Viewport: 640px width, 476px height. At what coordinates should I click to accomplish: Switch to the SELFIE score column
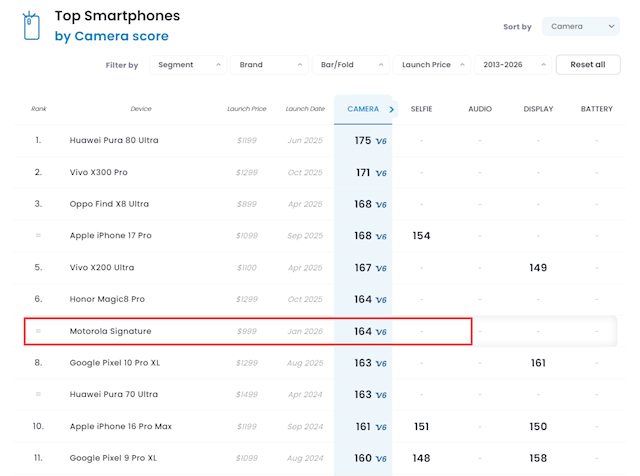click(x=421, y=108)
